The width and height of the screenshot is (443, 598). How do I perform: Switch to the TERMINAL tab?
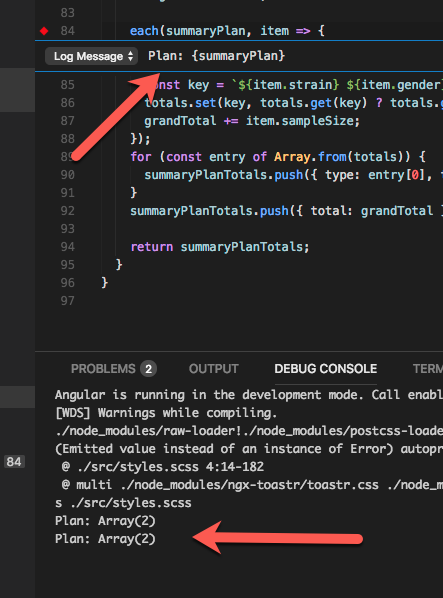coord(428,369)
